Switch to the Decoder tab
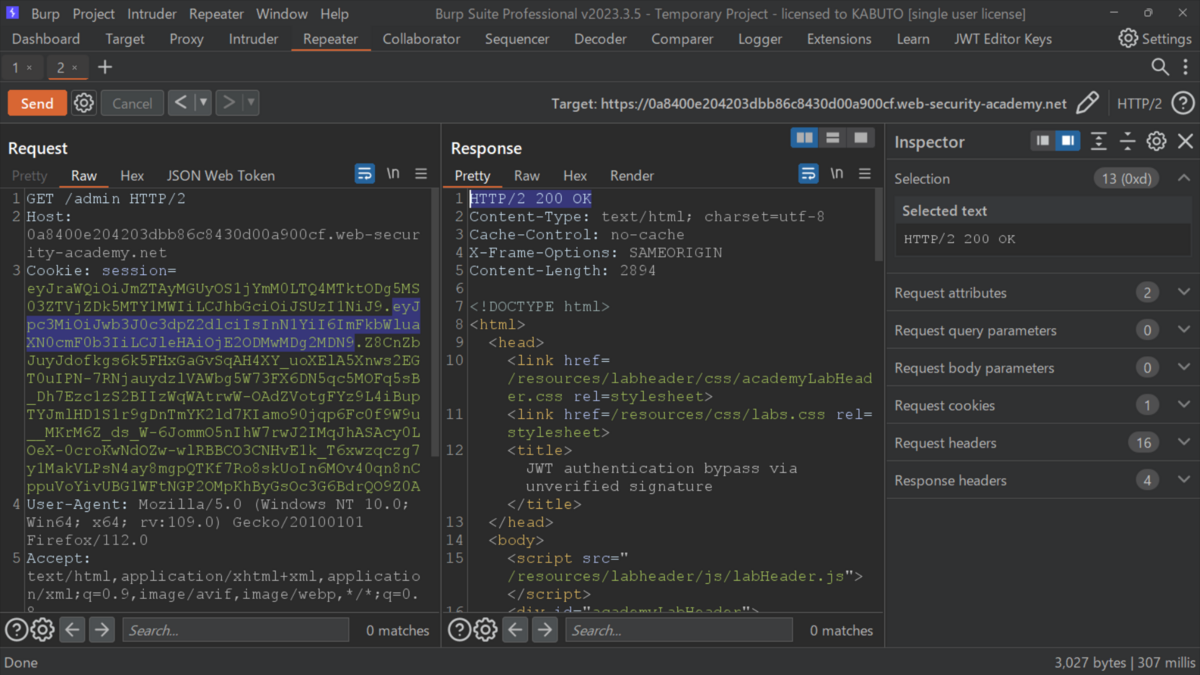Screen dimensions: 1200x675 coord(600,39)
